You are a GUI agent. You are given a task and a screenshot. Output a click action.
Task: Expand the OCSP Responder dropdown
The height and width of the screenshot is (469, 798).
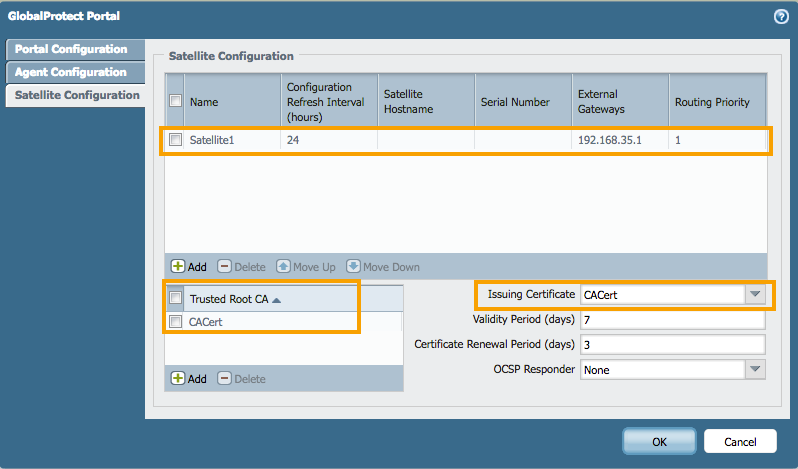(x=755, y=370)
